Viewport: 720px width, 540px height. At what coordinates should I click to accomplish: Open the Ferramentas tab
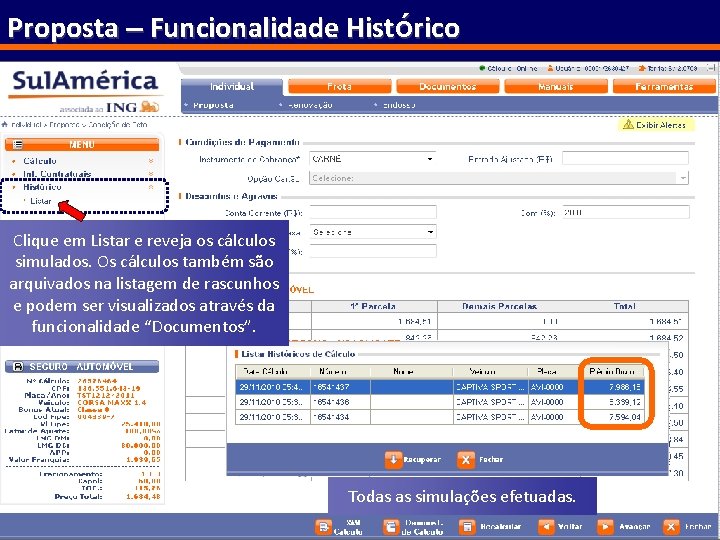(x=664, y=86)
